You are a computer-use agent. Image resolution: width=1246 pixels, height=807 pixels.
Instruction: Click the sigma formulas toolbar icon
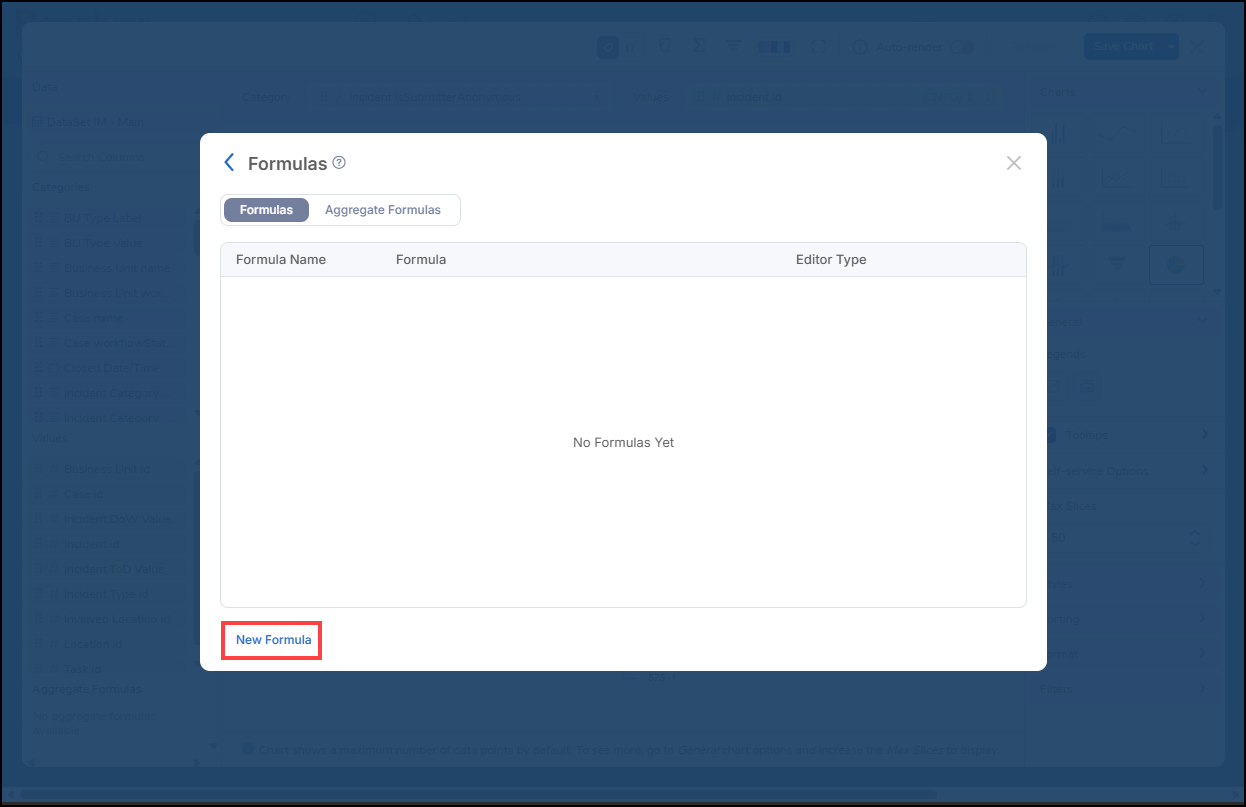point(698,47)
